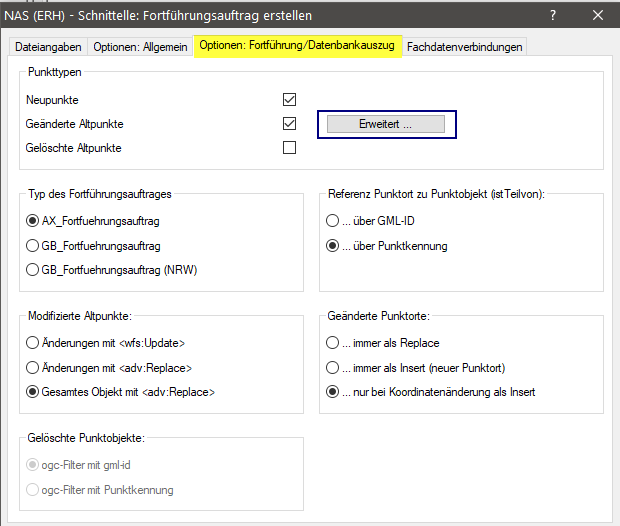Select the Optionen: Fortführung/Datenbankauszug tab
The height and width of the screenshot is (526, 620).
(x=297, y=46)
